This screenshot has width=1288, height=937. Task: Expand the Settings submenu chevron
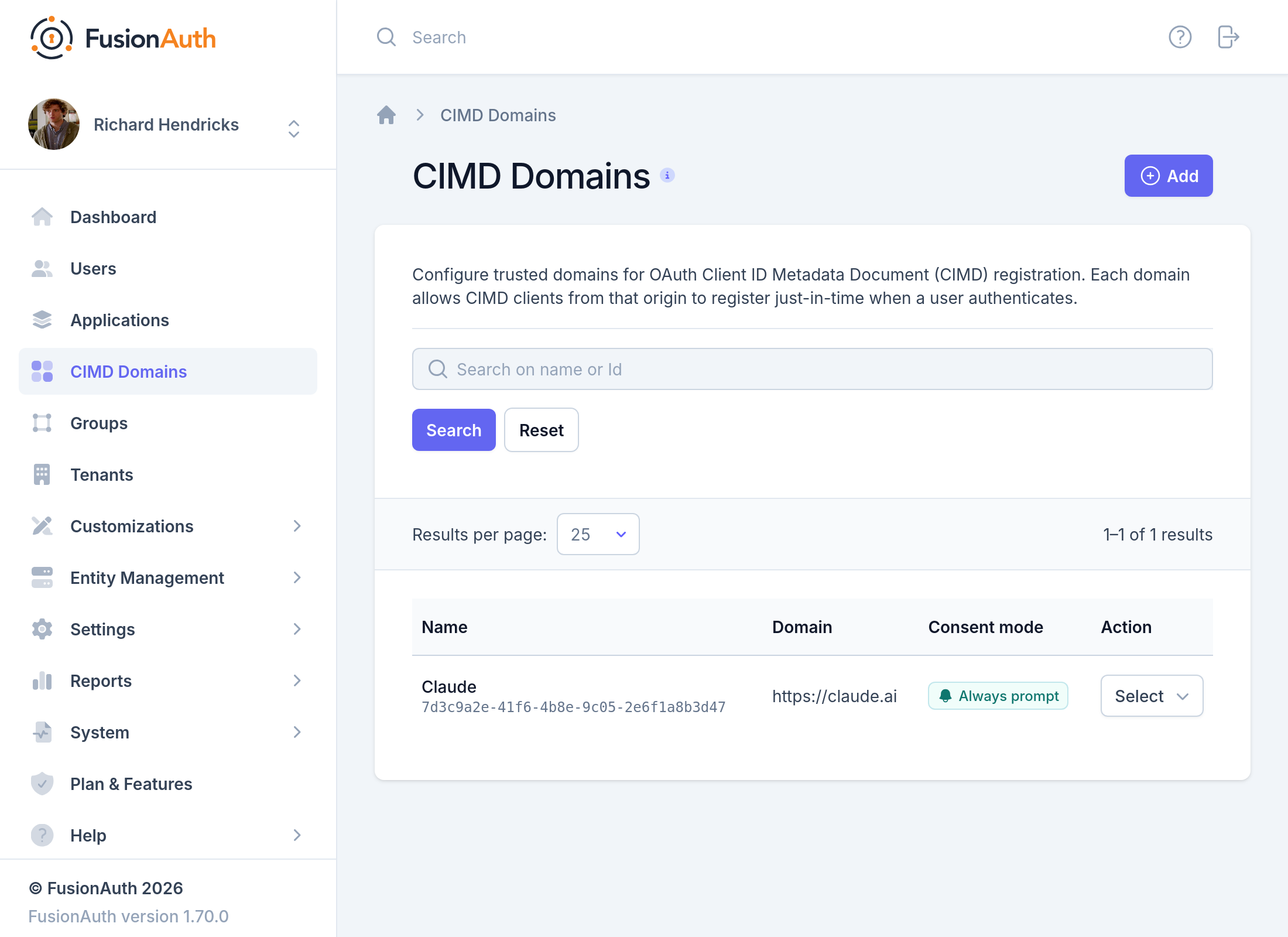tap(297, 629)
